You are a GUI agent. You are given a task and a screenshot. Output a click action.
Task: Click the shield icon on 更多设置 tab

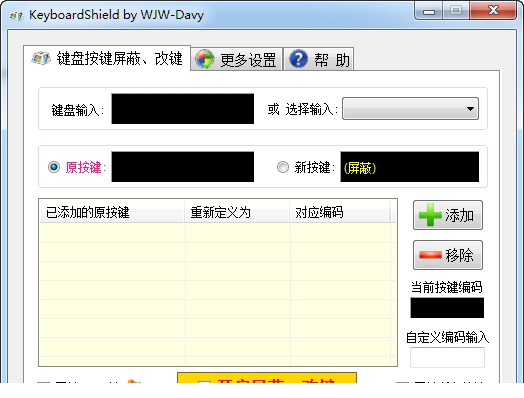[205, 59]
